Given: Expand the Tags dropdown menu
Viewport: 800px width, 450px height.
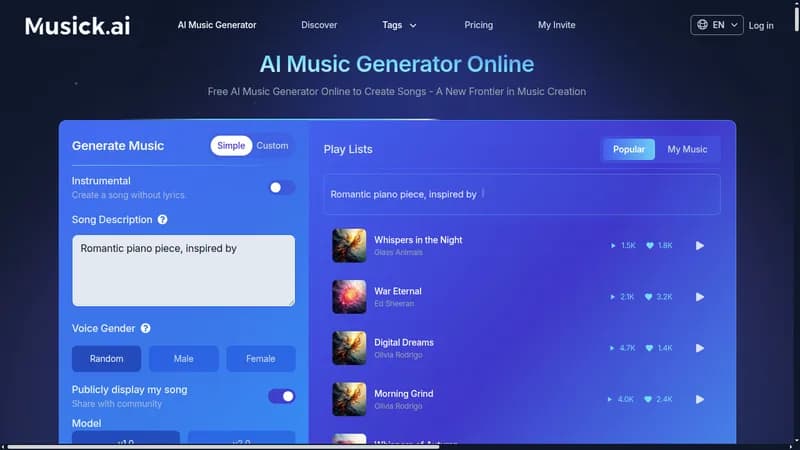Looking at the screenshot, I should click(399, 25).
